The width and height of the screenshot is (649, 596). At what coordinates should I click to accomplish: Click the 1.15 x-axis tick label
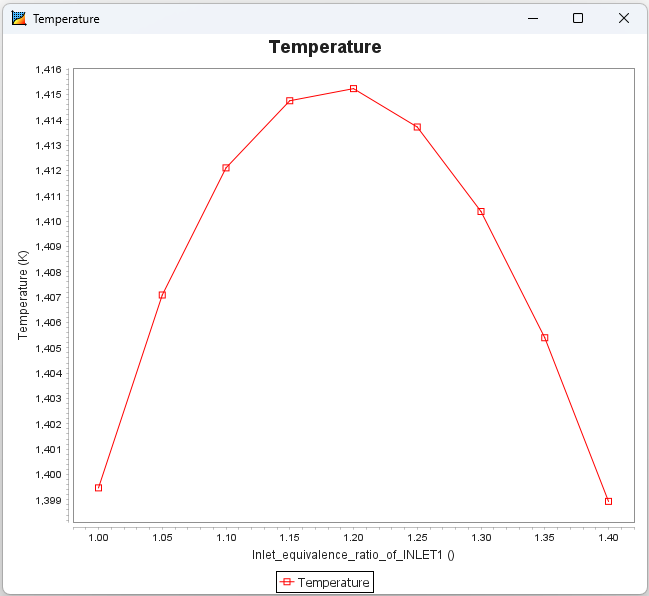coord(290,538)
